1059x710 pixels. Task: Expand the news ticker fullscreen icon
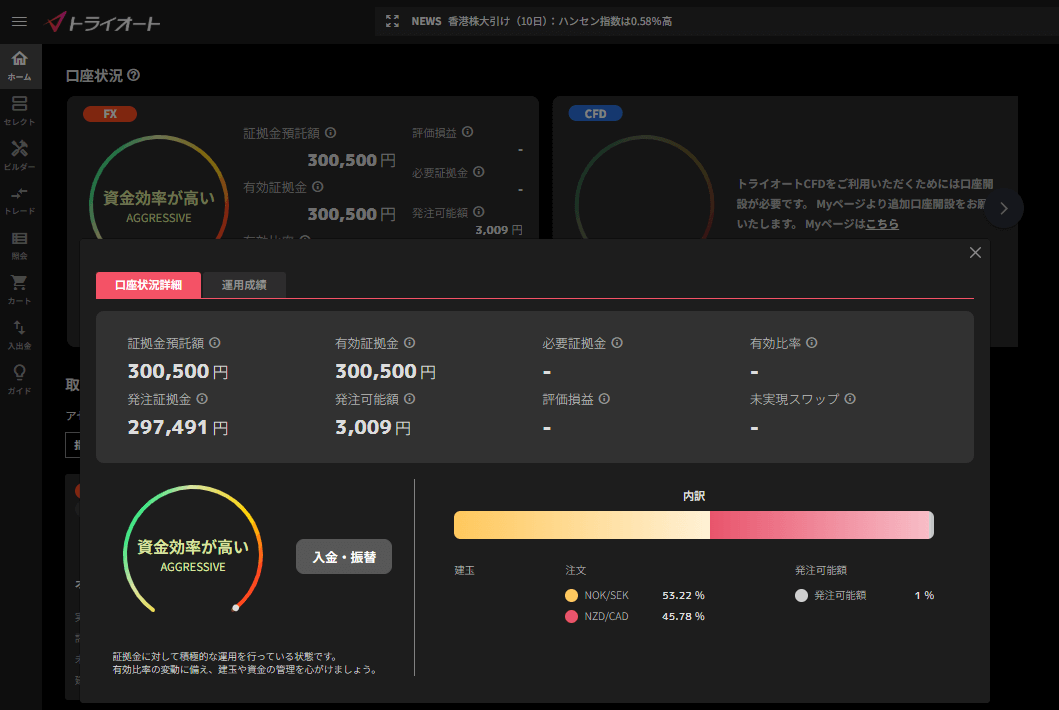pos(392,21)
